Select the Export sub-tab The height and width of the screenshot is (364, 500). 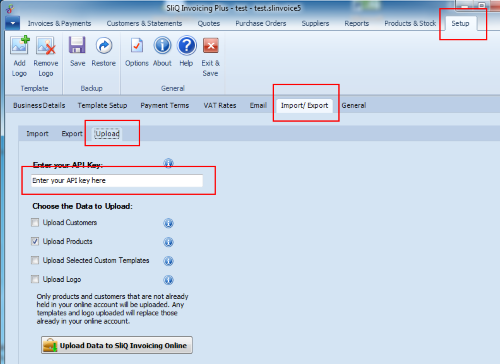coord(72,134)
